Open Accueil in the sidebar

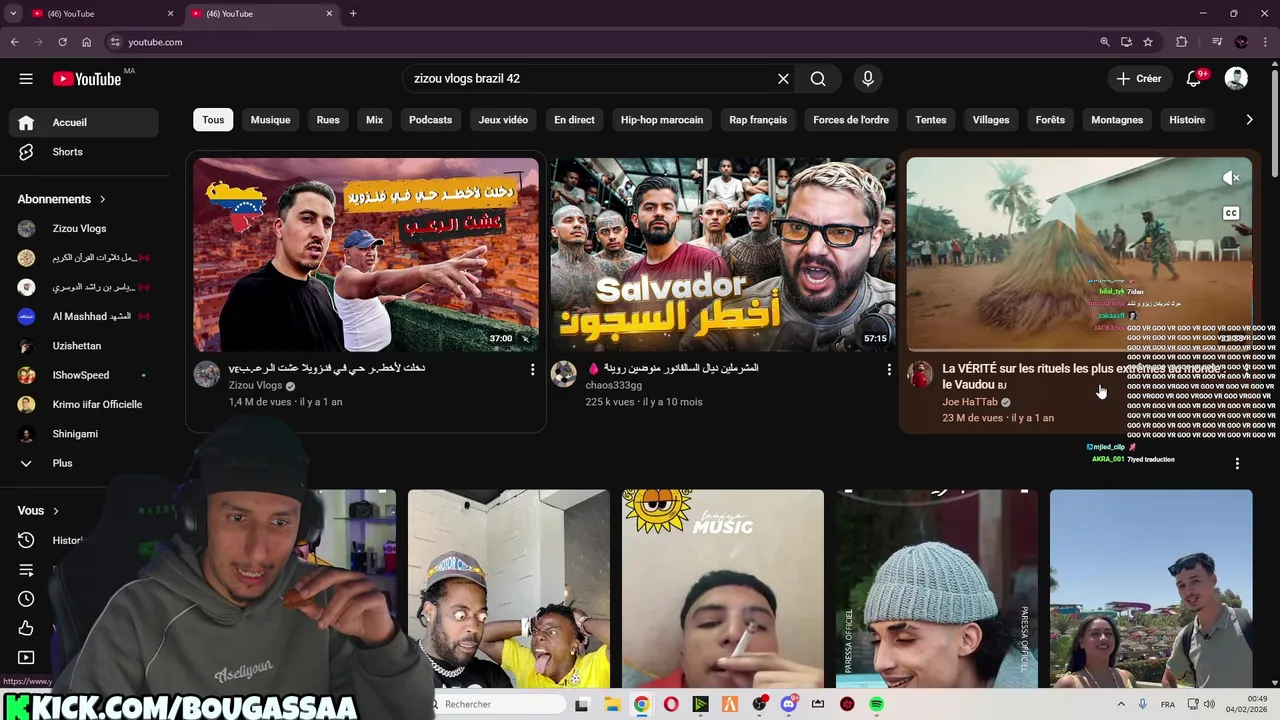[x=83, y=122]
